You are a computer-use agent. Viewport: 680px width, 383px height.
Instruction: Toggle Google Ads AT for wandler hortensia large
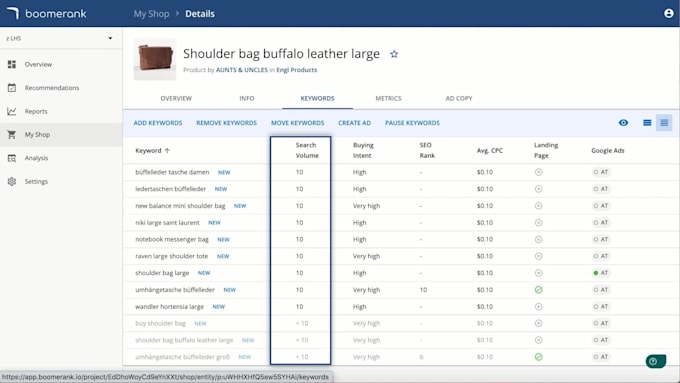(601, 307)
